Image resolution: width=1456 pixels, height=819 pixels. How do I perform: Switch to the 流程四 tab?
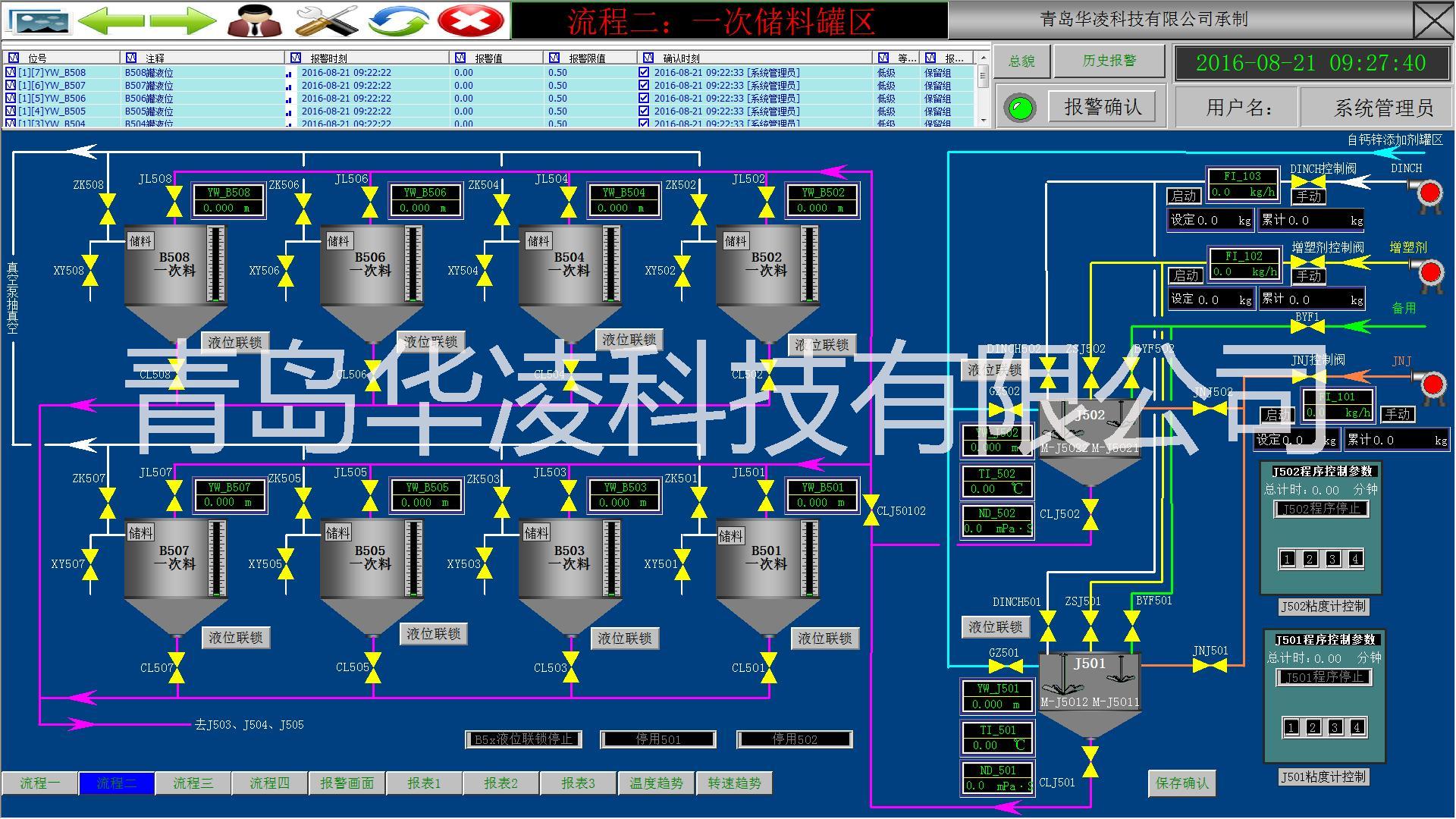[x=270, y=783]
